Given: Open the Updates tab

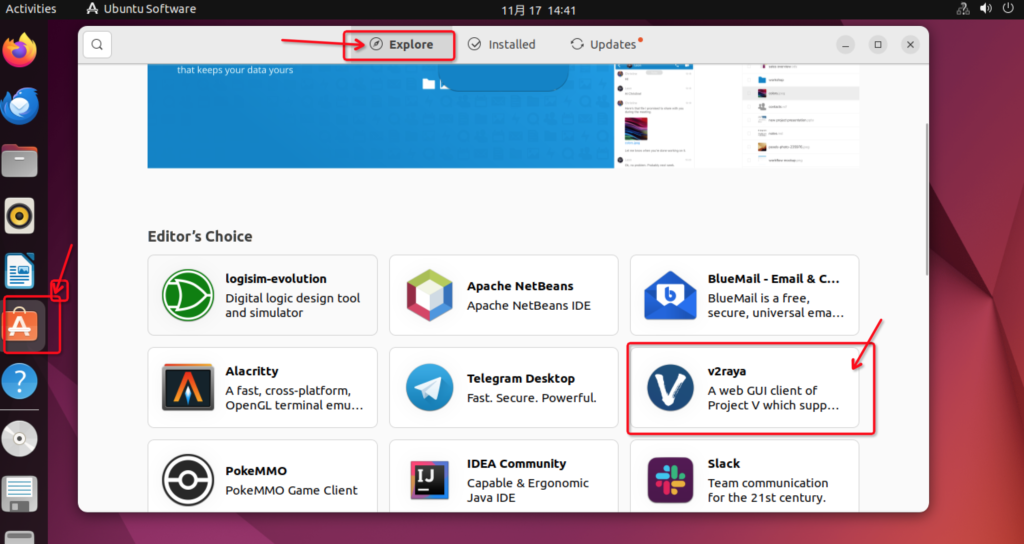Looking at the screenshot, I should tap(606, 44).
